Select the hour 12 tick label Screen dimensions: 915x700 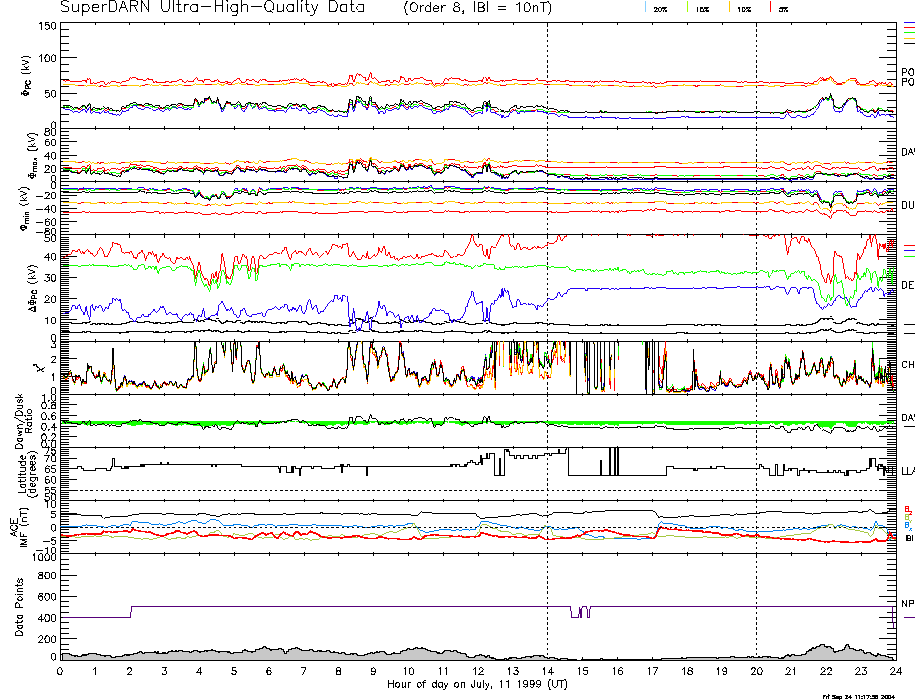[x=477, y=671]
